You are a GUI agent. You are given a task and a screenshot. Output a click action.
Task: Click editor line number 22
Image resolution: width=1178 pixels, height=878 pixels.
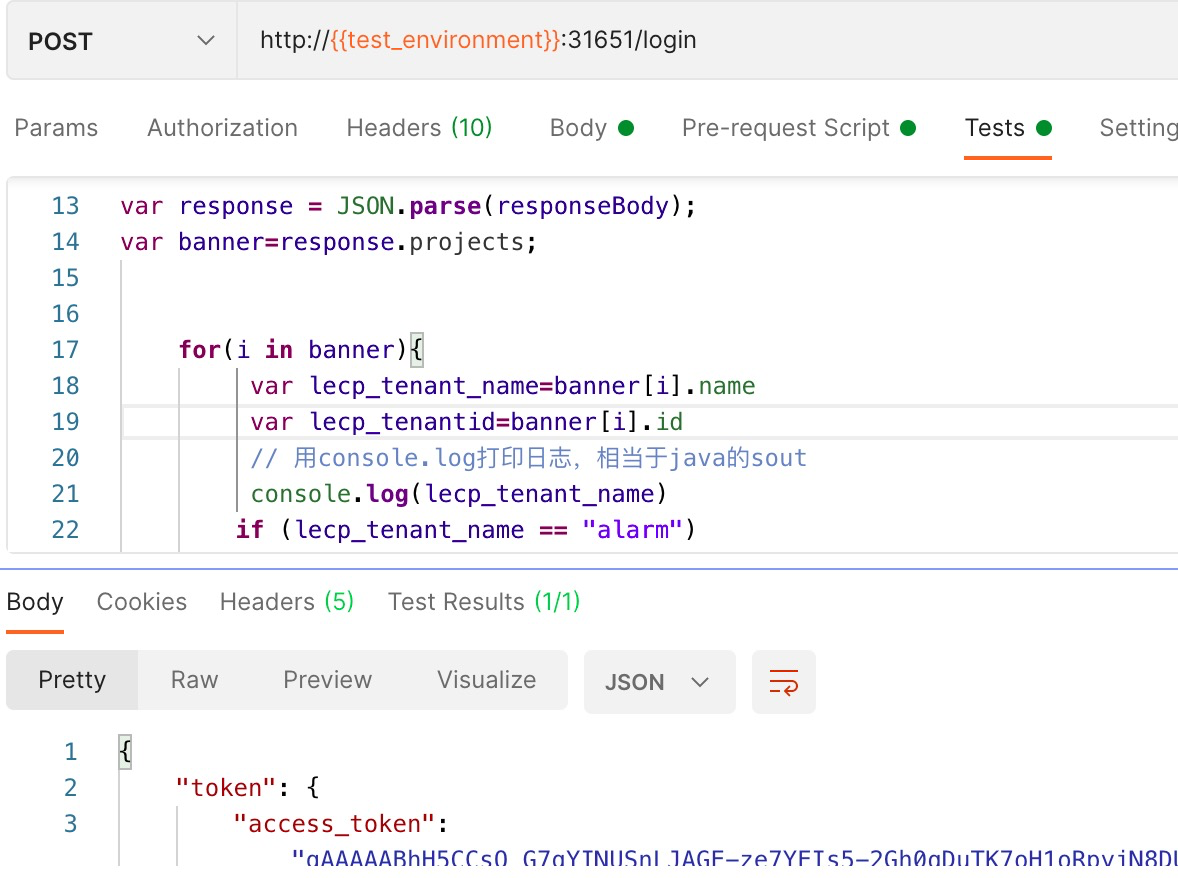click(65, 530)
